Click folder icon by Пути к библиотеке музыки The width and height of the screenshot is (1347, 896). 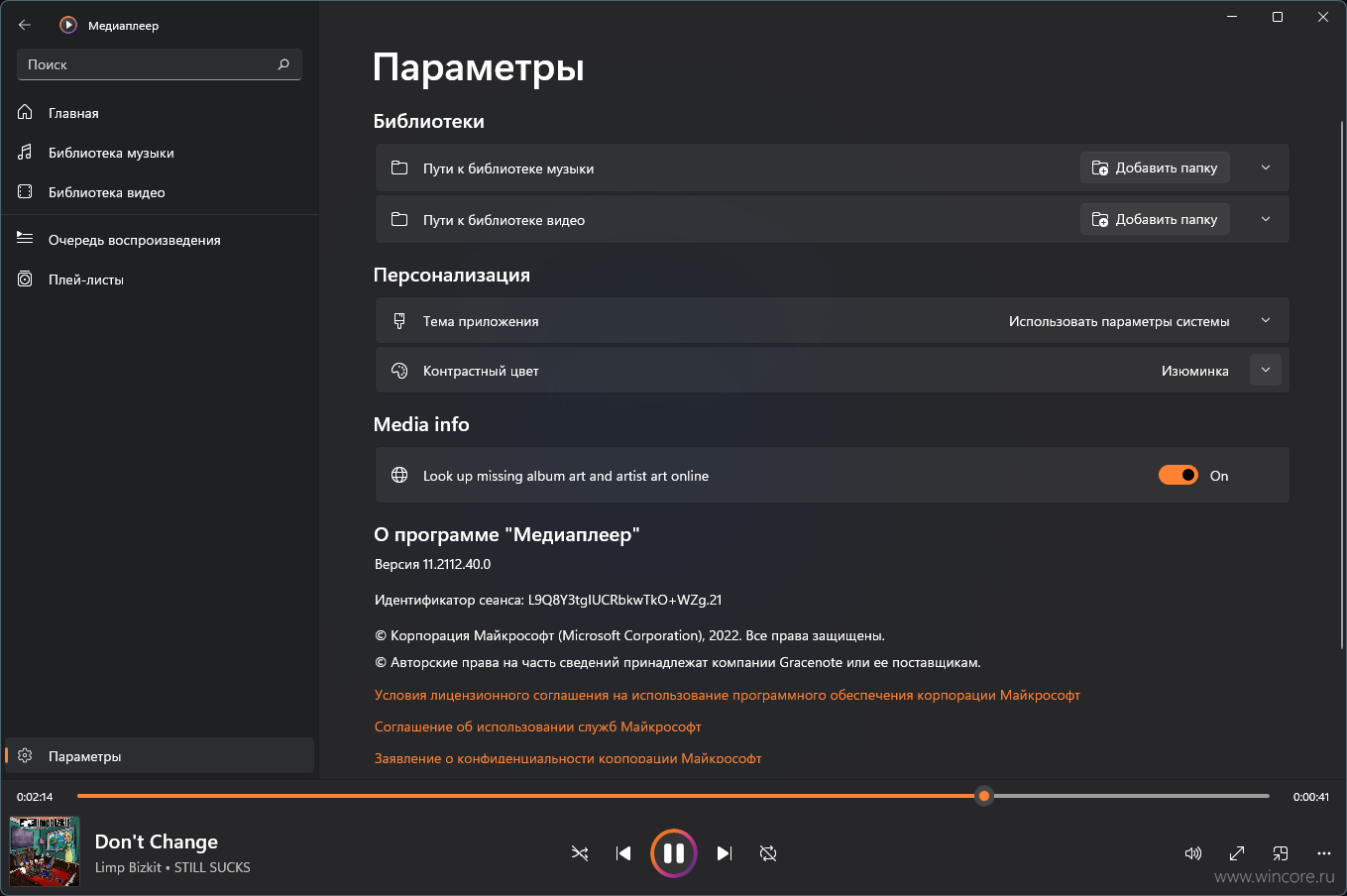(x=399, y=168)
